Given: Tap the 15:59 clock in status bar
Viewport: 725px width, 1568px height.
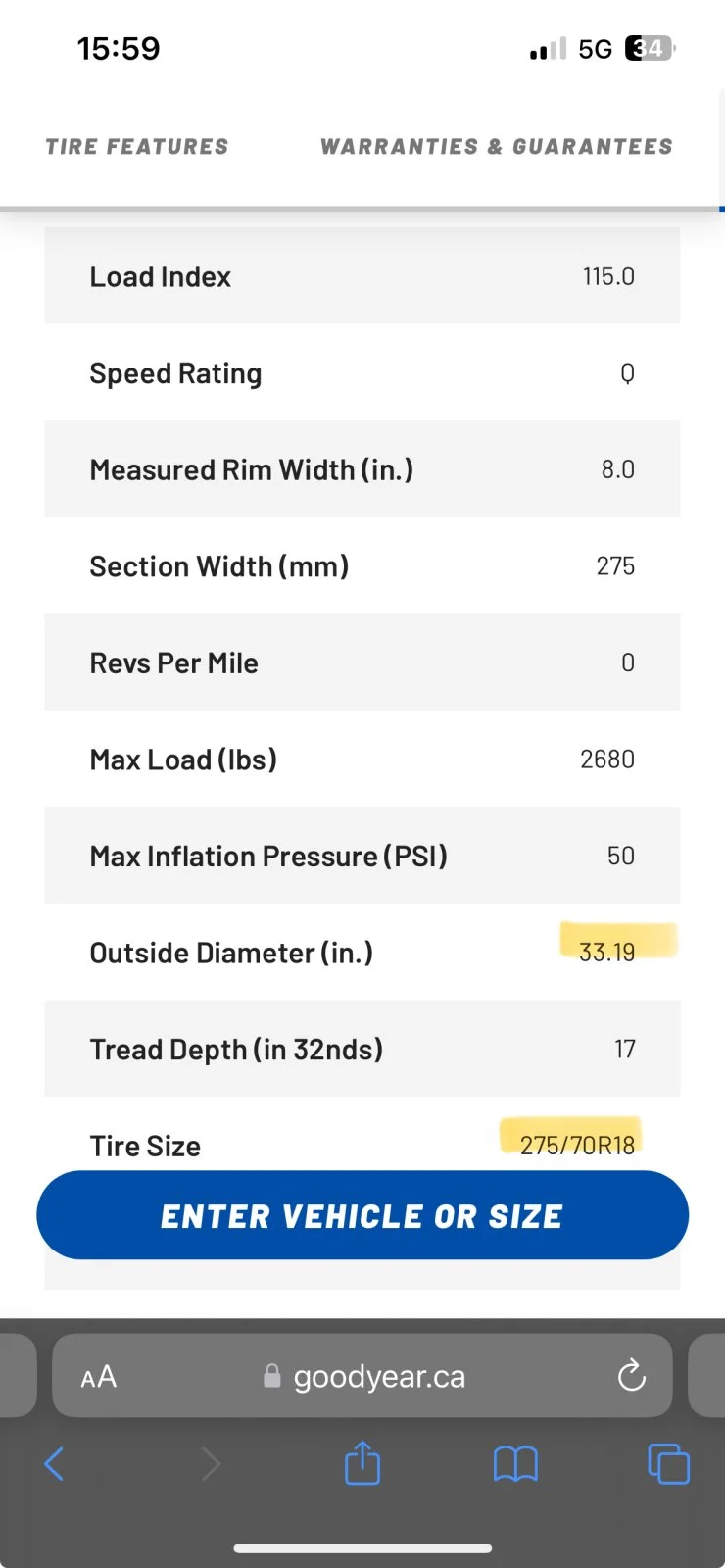Looking at the screenshot, I should (119, 48).
